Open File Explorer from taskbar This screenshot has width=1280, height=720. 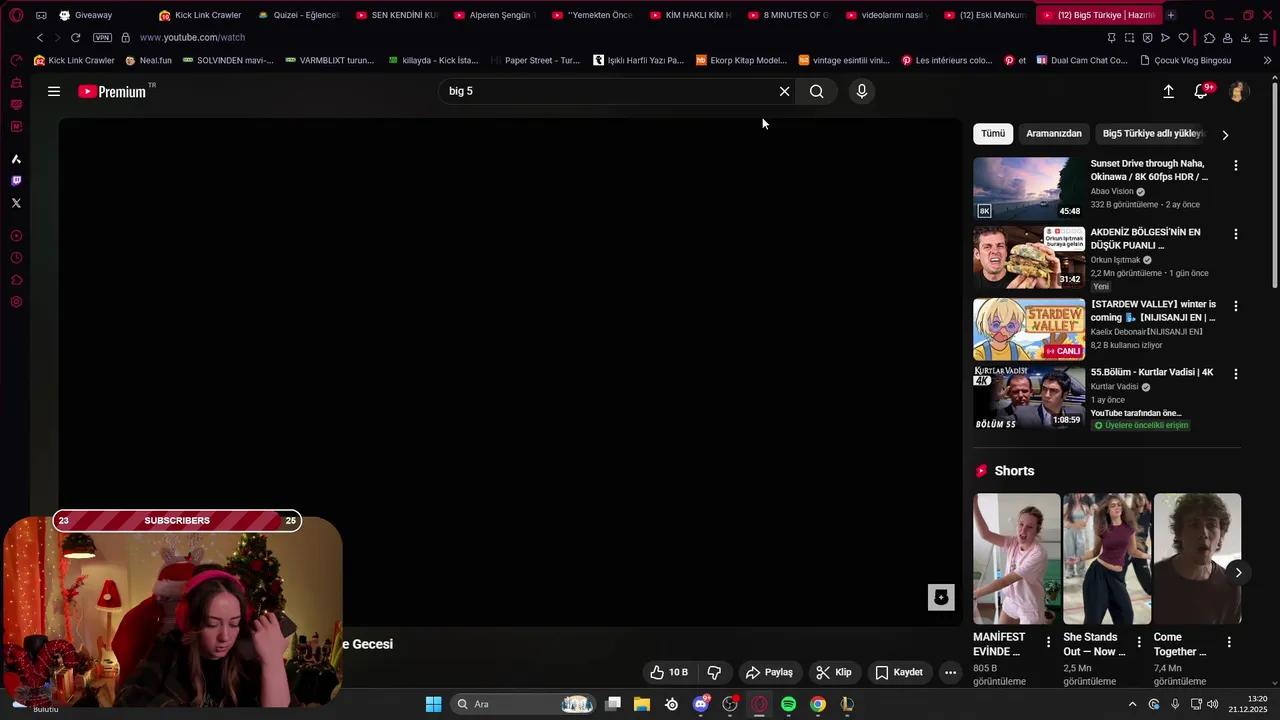(x=642, y=704)
